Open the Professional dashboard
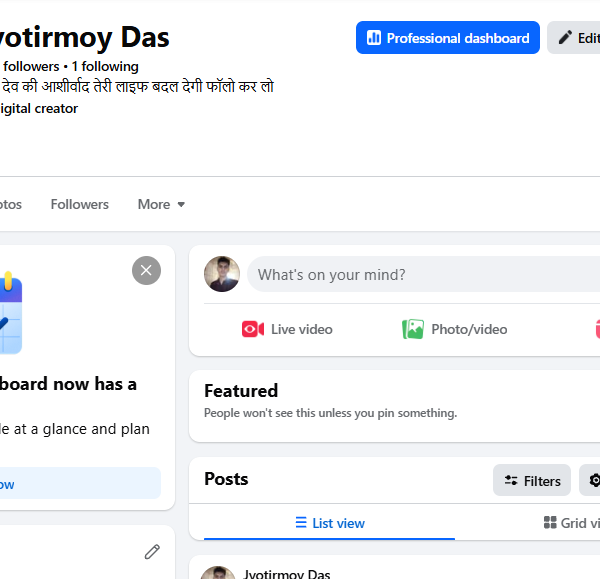The height and width of the screenshot is (579, 600). [x=447, y=38]
